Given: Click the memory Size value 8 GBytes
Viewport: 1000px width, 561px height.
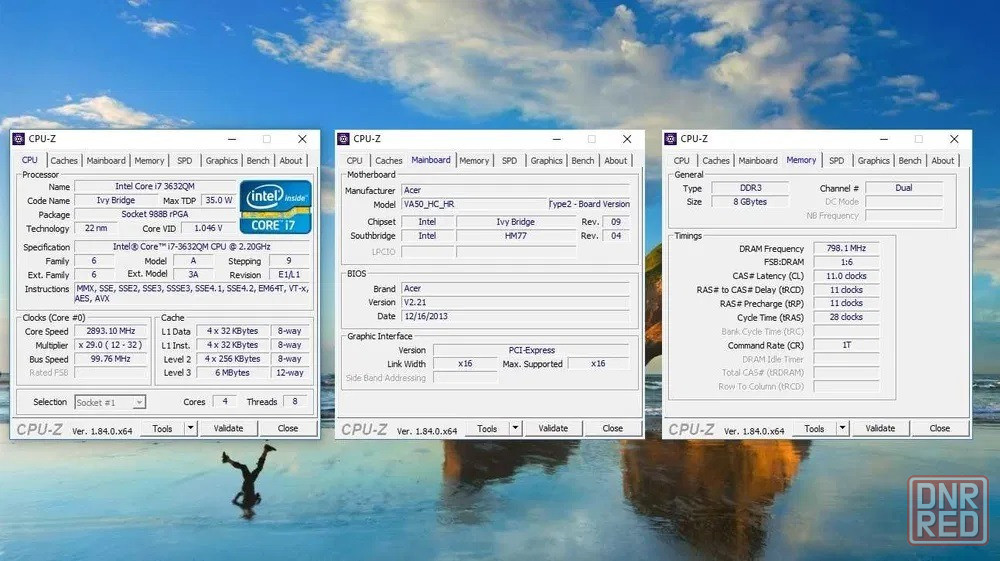Looking at the screenshot, I should tap(750, 202).
